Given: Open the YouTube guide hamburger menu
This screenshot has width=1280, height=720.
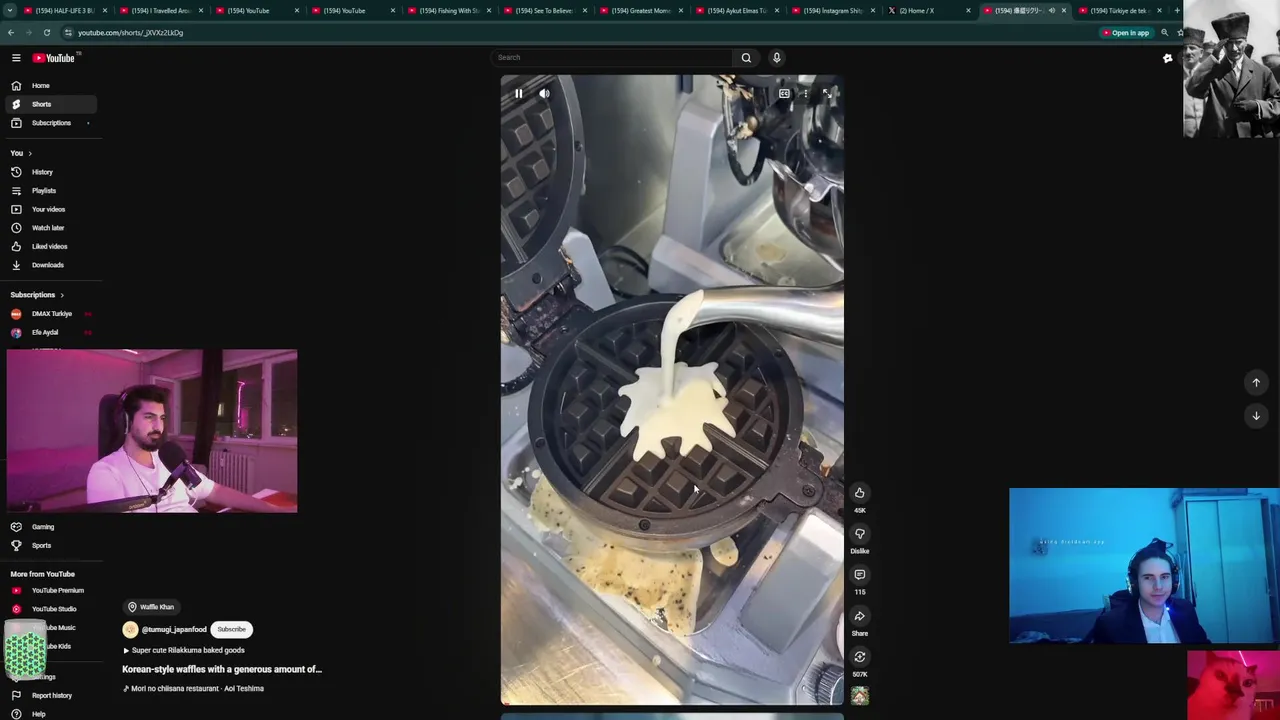Looking at the screenshot, I should [x=16, y=58].
